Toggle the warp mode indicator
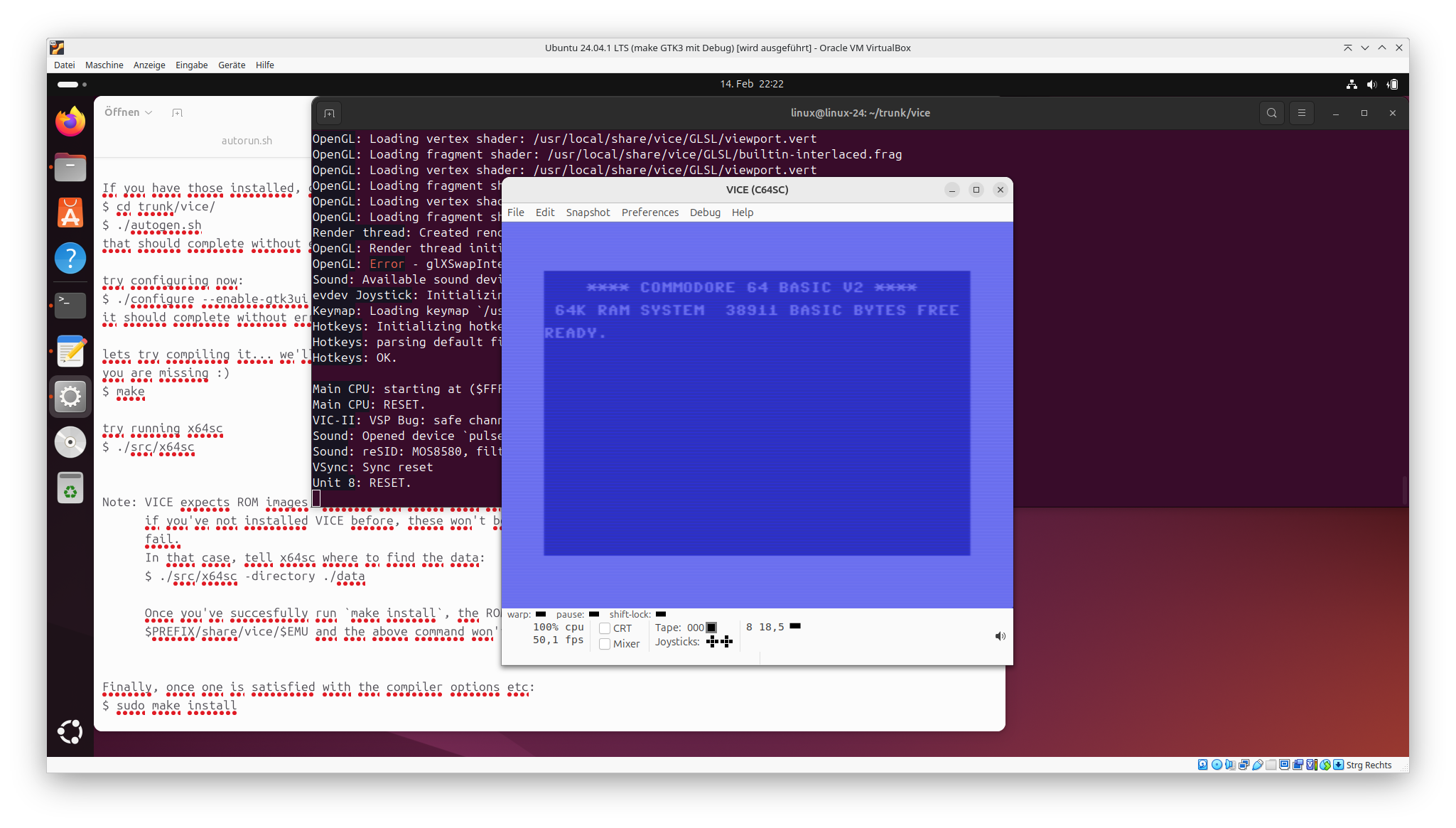 click(541, 614)
